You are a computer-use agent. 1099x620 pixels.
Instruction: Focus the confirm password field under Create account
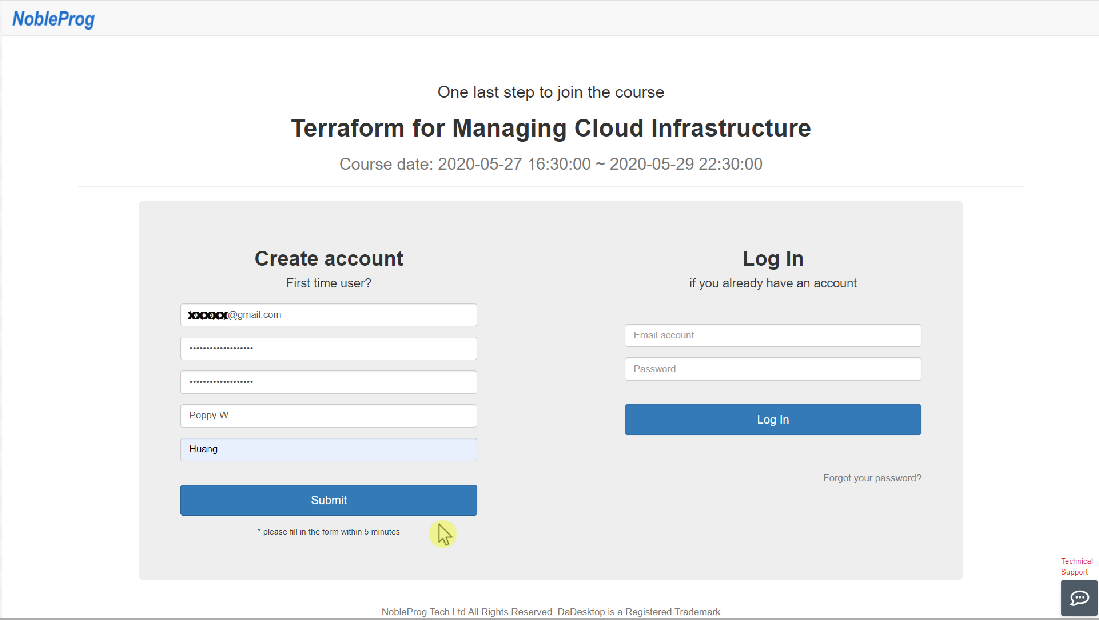point(329,383)
